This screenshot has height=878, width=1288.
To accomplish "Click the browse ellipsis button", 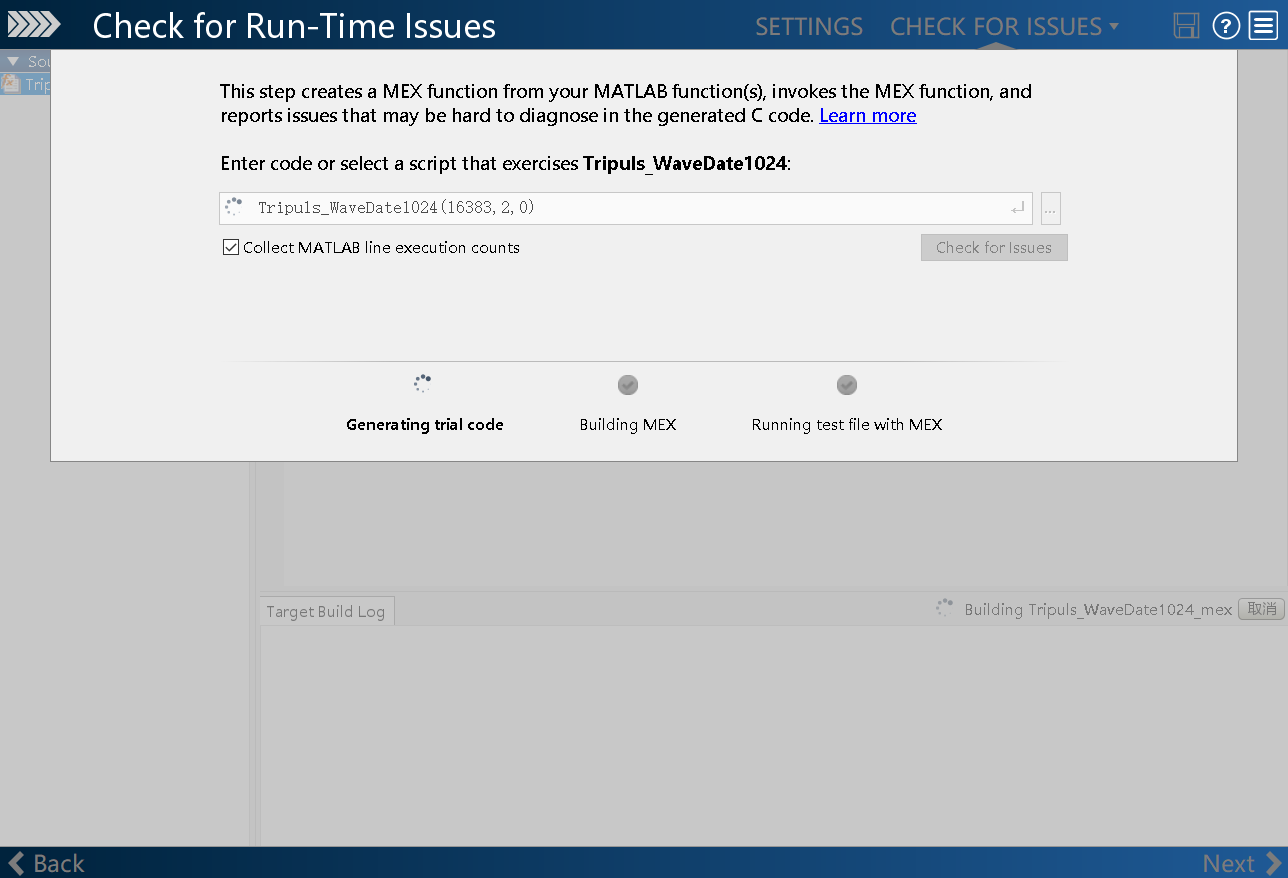I will pos(1050,208).
